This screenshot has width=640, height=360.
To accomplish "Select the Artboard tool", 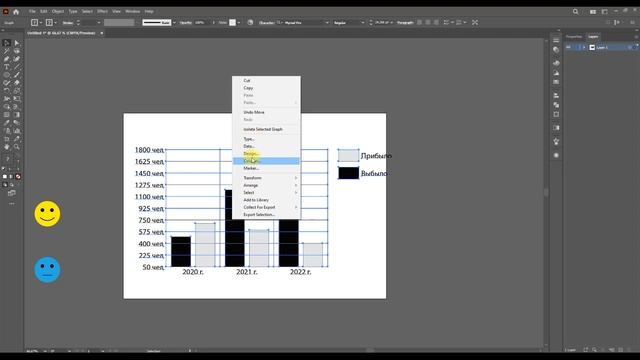I will click(x=7, y=139).
